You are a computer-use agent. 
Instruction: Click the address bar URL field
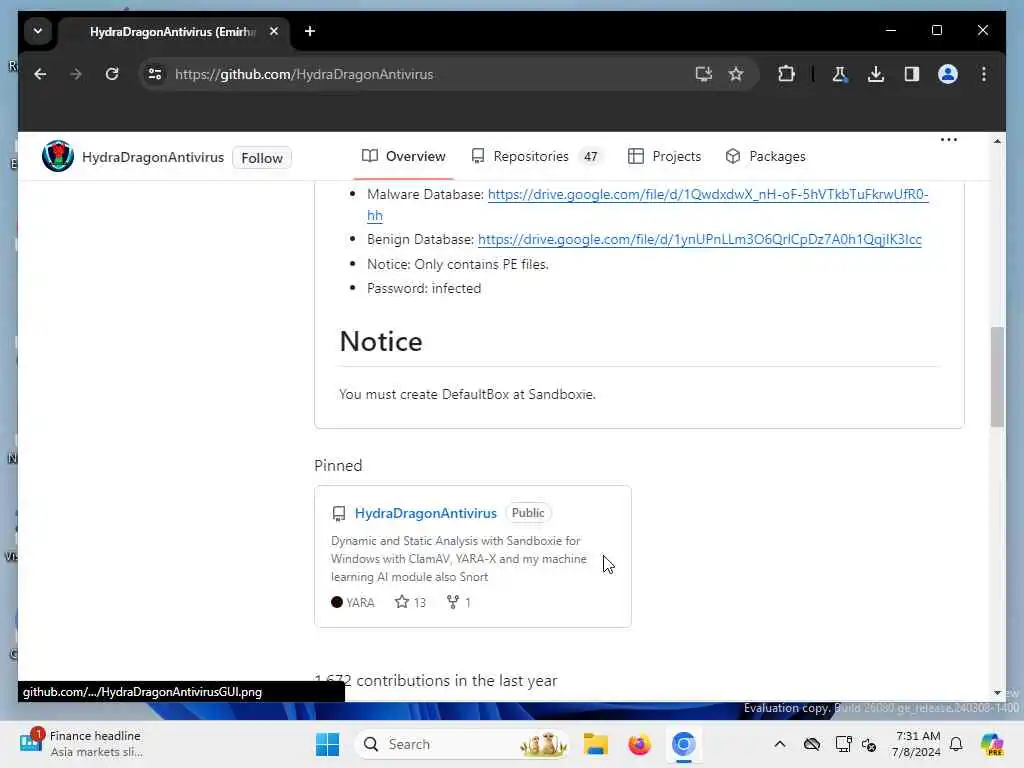click(418, 74)
